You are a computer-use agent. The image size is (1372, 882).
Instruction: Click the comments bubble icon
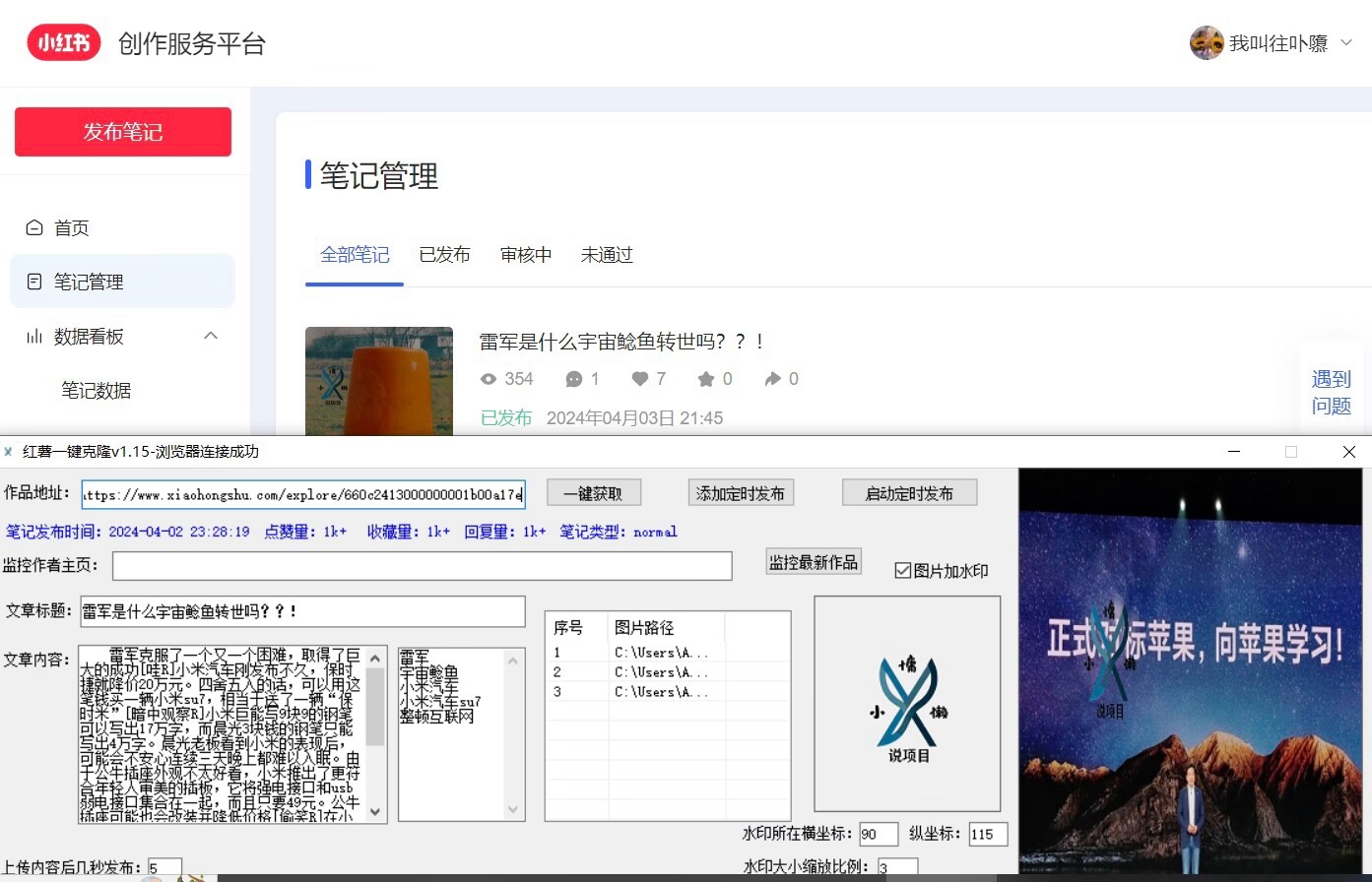point(574,379)
